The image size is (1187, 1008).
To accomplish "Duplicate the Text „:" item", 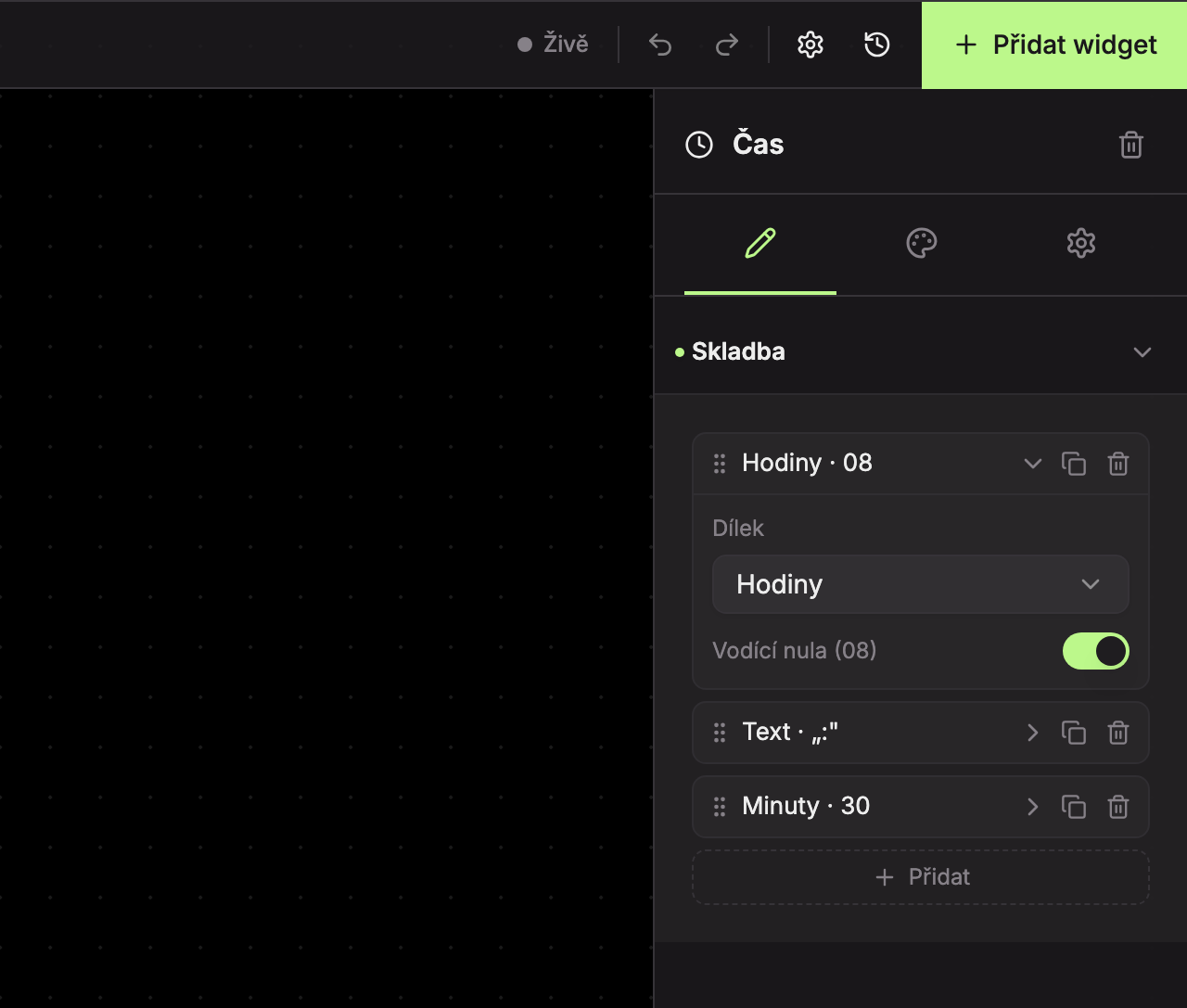I will pyautogui.click(x=1074, y=733).
